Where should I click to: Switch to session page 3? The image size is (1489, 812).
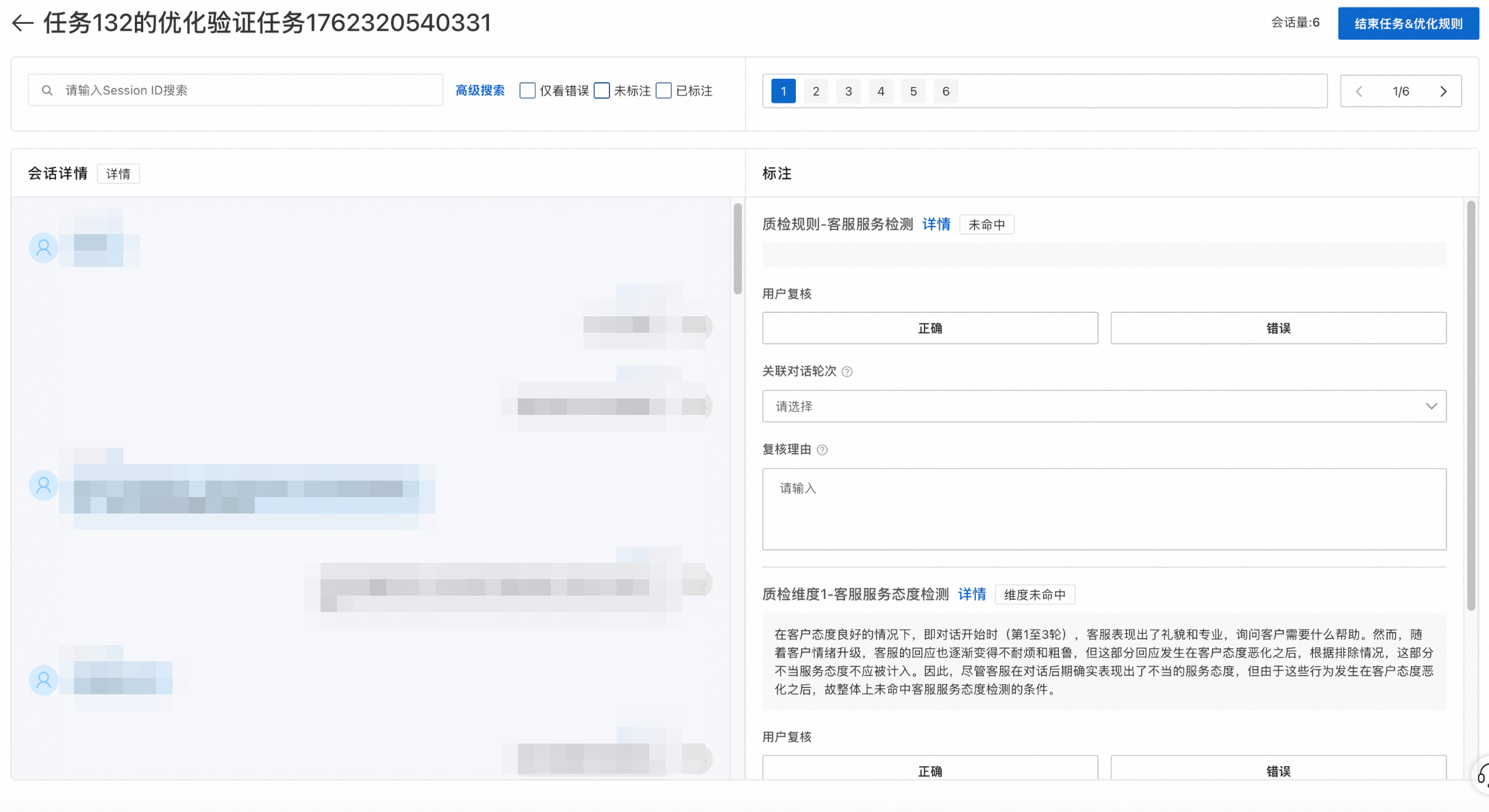848,91
